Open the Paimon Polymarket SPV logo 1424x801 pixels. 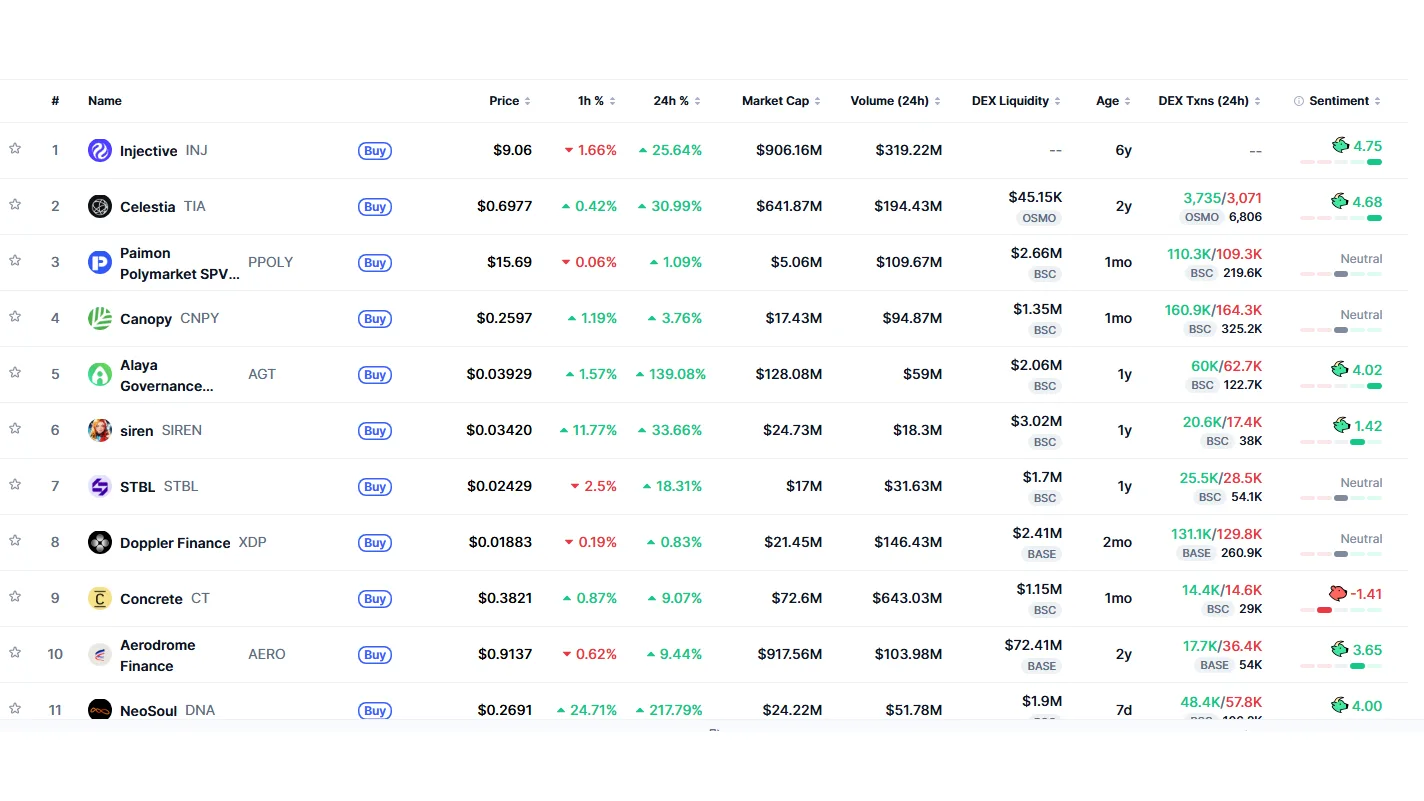[x=99, y=263]
